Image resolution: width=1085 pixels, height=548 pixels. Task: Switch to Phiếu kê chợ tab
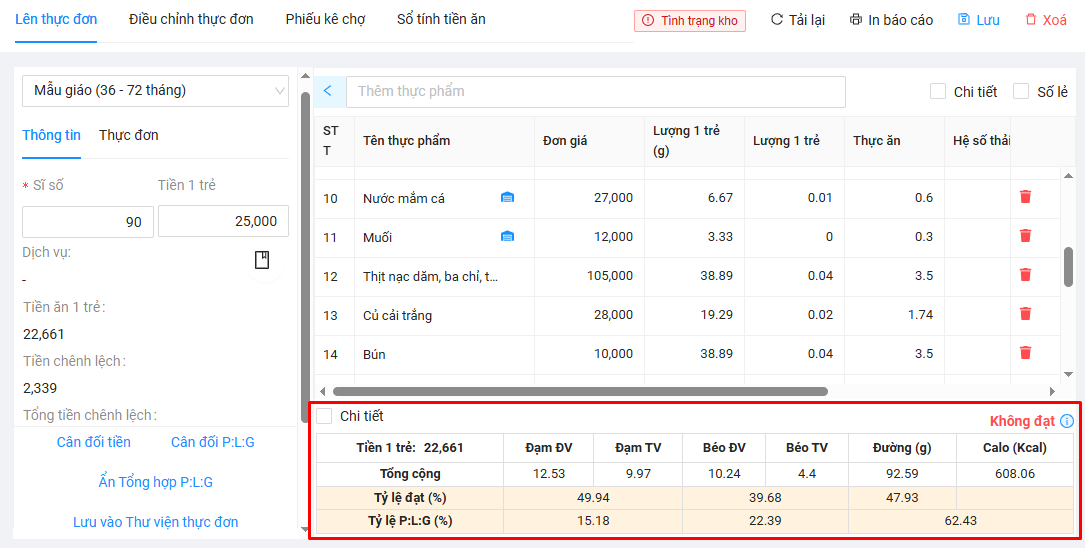click(325, 19)
